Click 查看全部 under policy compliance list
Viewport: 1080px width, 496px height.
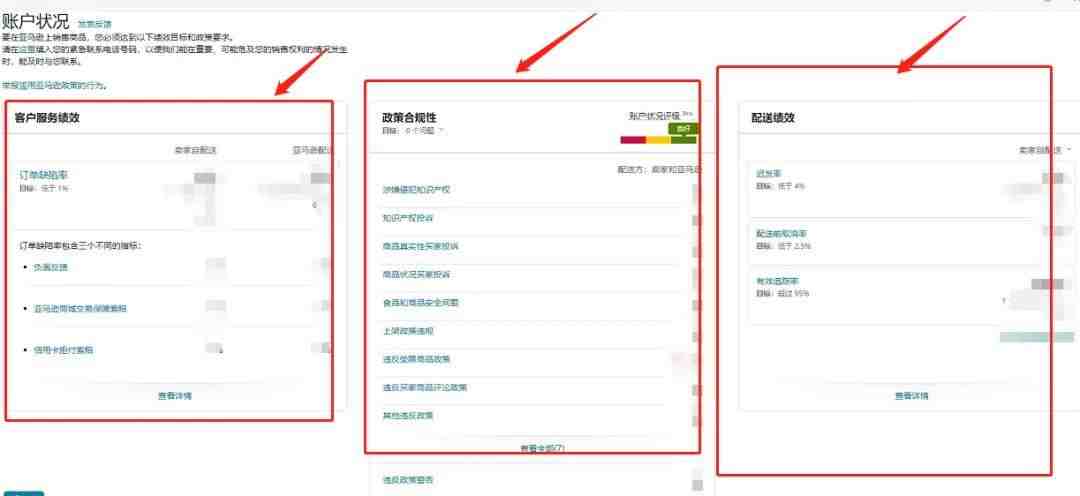pyautogui.click(x=542, y=448)
